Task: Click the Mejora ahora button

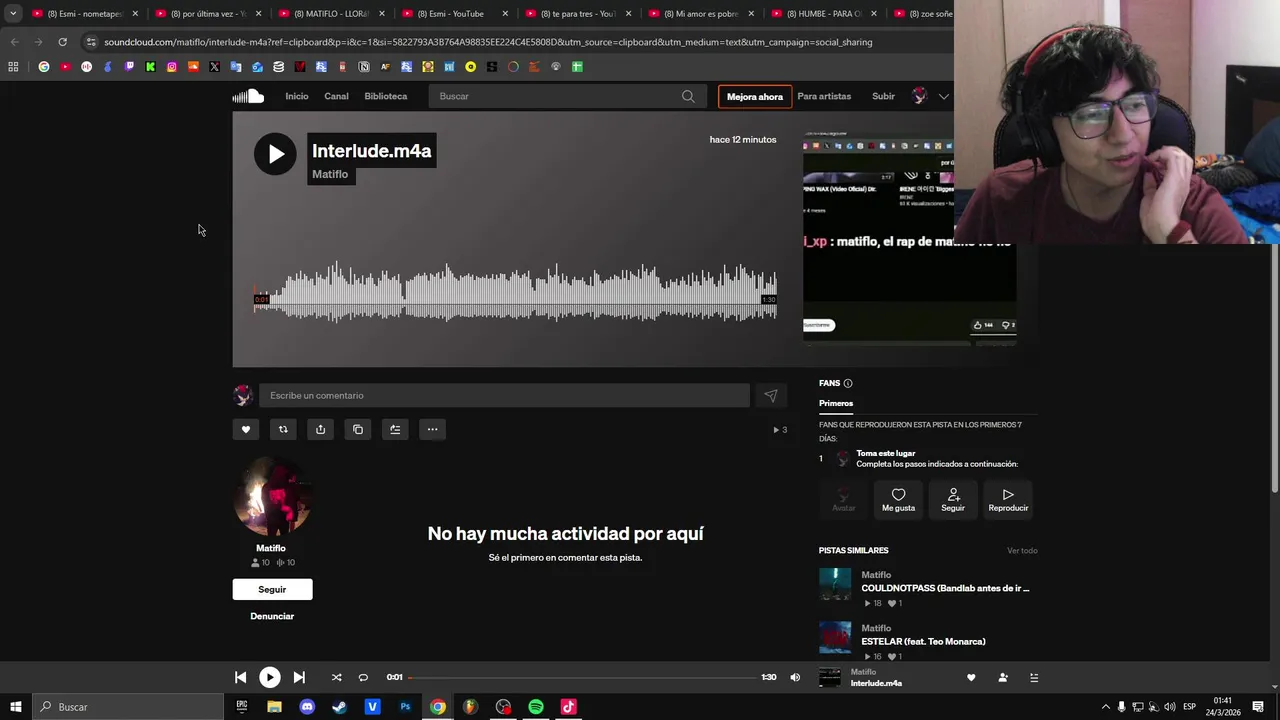Action: pos(755,97)
